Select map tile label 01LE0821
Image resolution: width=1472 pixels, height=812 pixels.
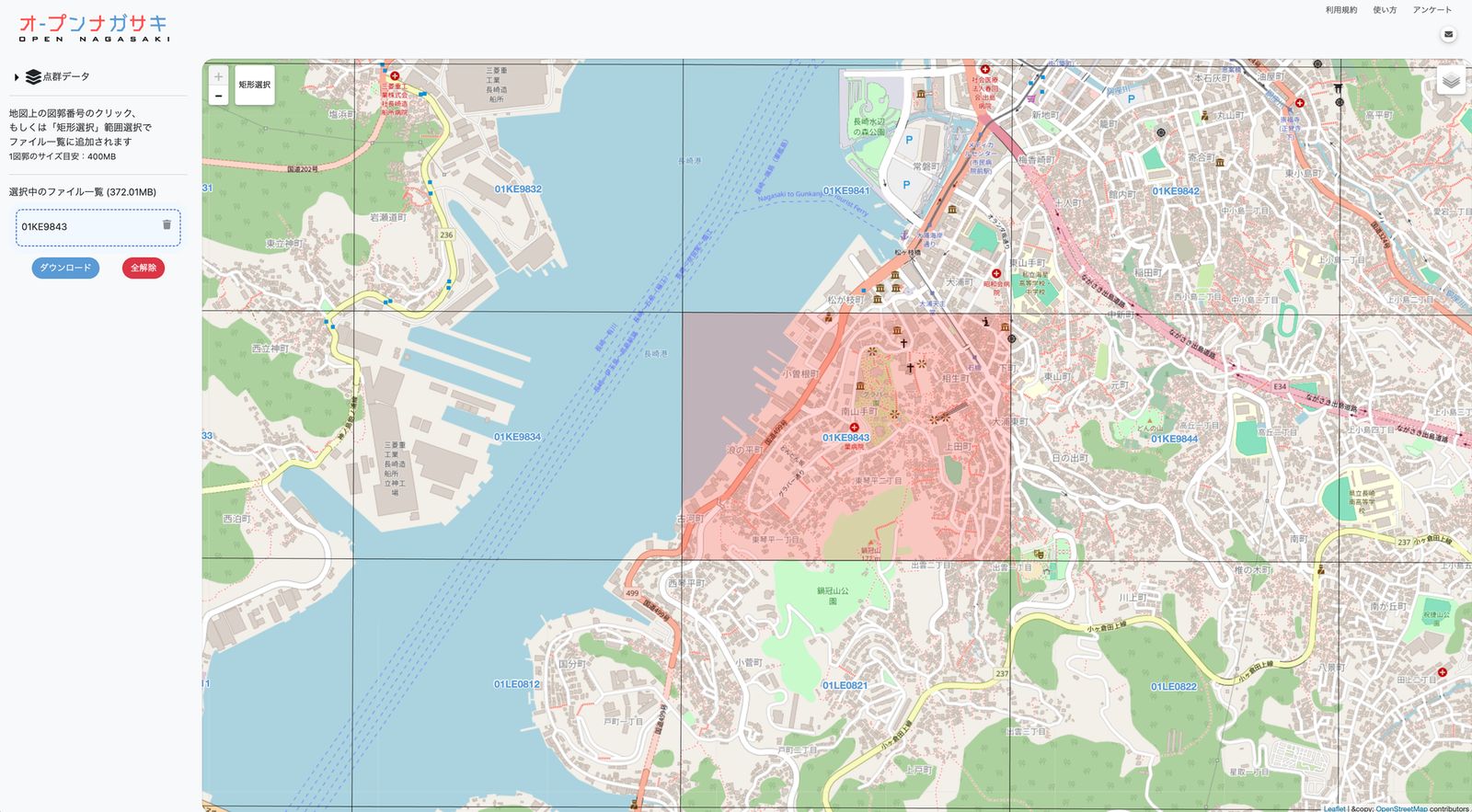pyautogui.click(x=845, y=685)
